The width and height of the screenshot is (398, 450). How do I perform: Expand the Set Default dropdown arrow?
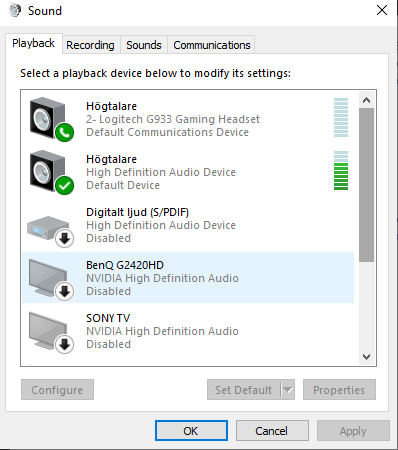288,390
